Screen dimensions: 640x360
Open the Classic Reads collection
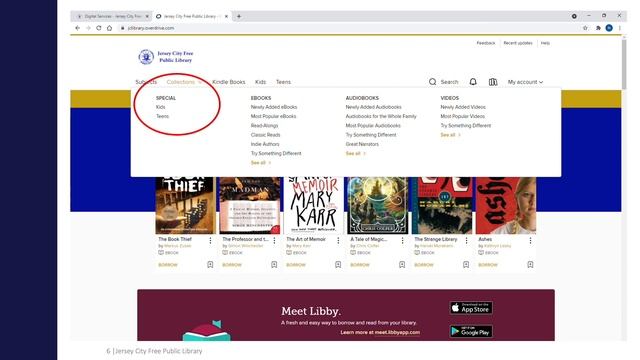pos(265,135)
